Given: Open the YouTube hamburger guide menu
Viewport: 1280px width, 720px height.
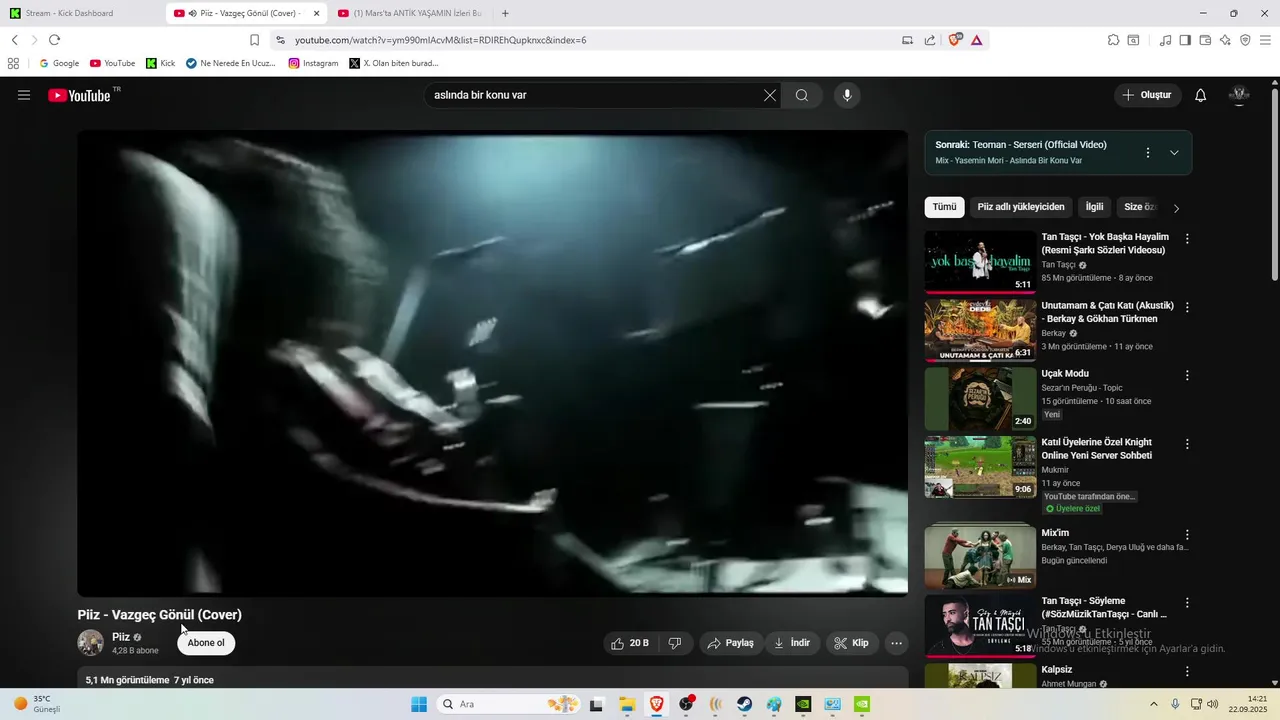Looking at the screenshot, I should click(x=24, y=95).
